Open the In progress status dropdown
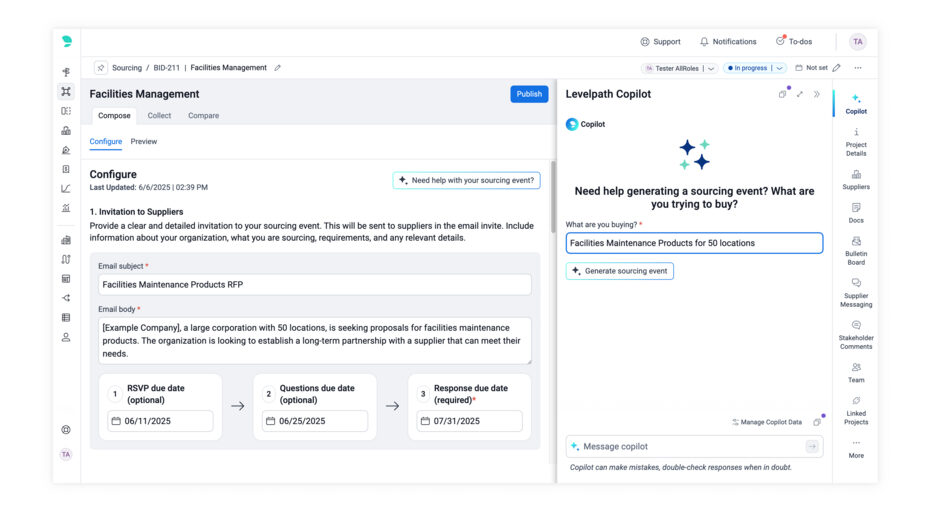The image size is (930, 512). [755, 68]
